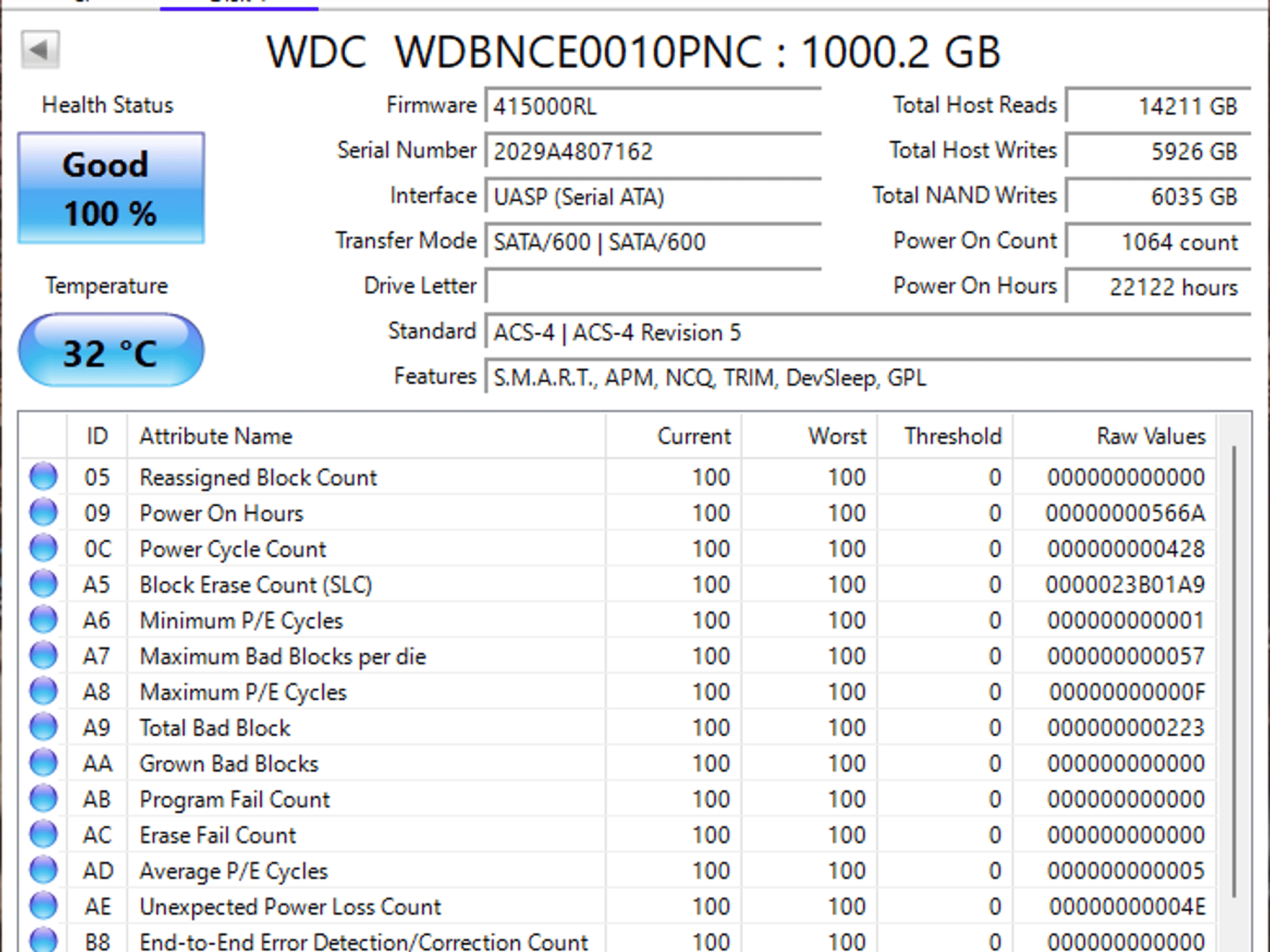Select the Erase Fail Count attribute
This screenshot has width=1270, height=952.
[x=218, y=835]
